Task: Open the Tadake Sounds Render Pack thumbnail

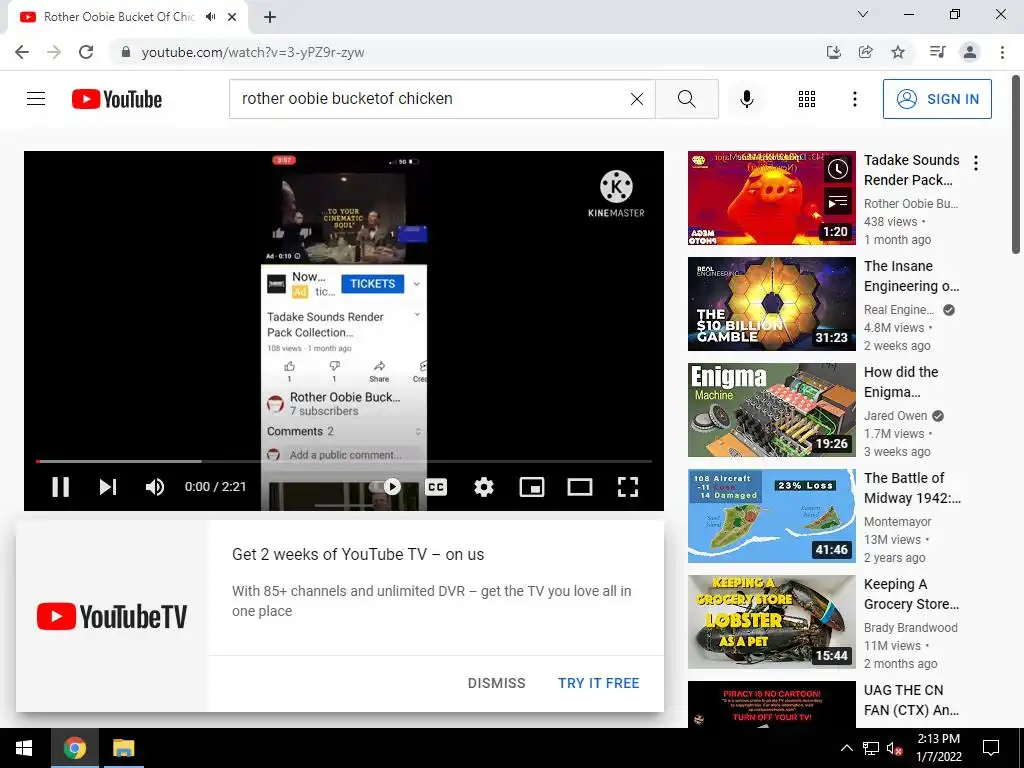Action: tap(772, 198)
